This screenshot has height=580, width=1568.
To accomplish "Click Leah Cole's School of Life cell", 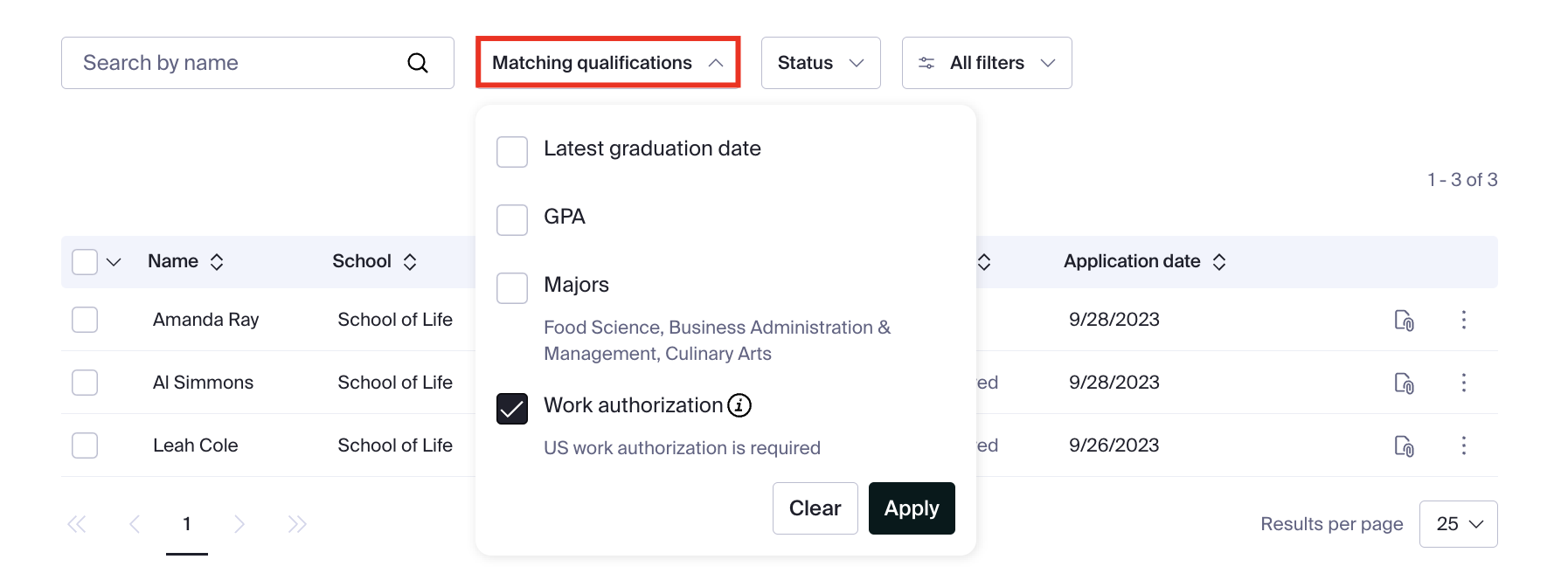I will [x=395, y=445].
